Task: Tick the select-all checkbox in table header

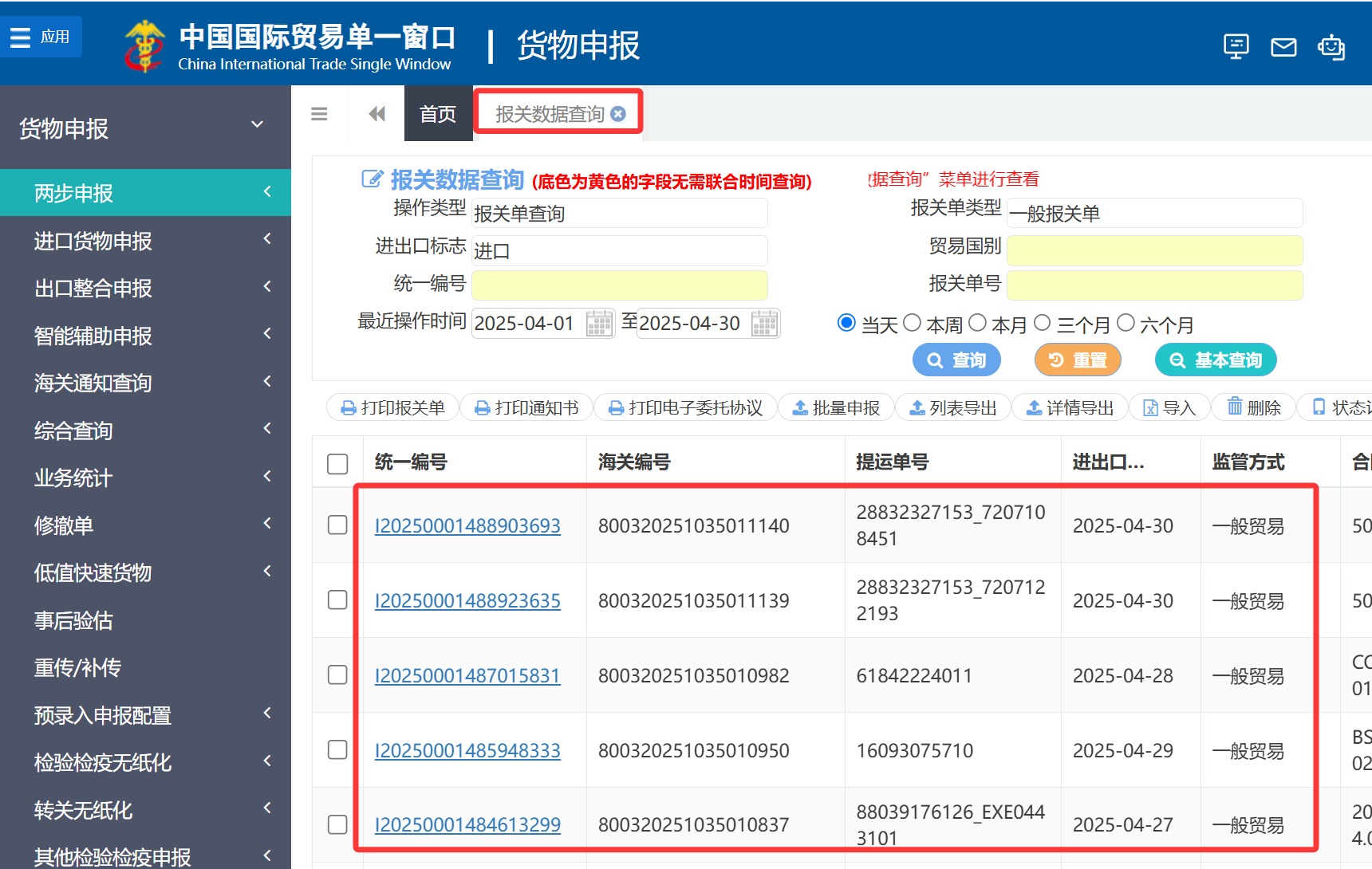Action: tap(337, 463)
